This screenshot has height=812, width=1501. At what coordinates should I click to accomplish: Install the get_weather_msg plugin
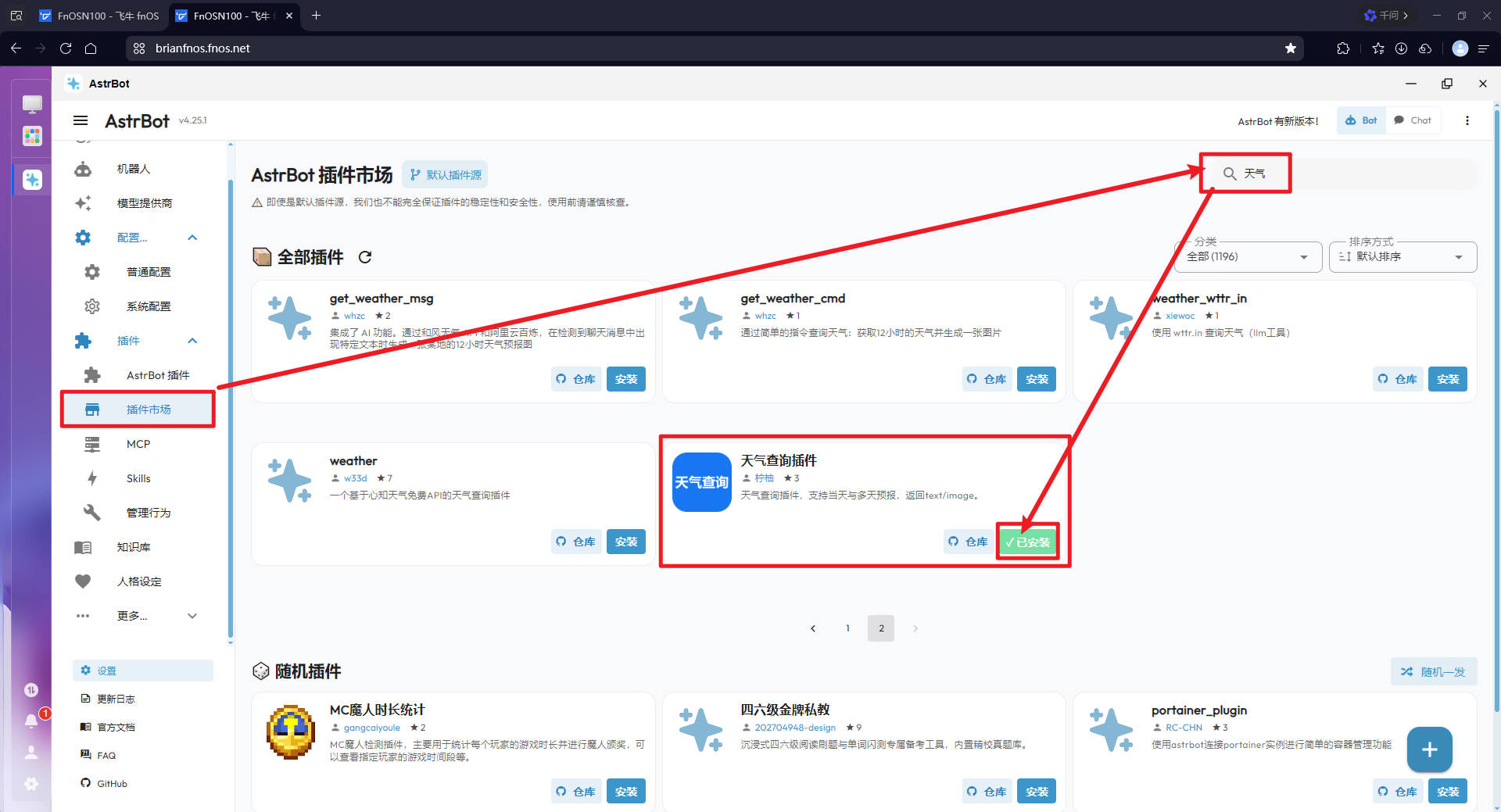point(626,379)
